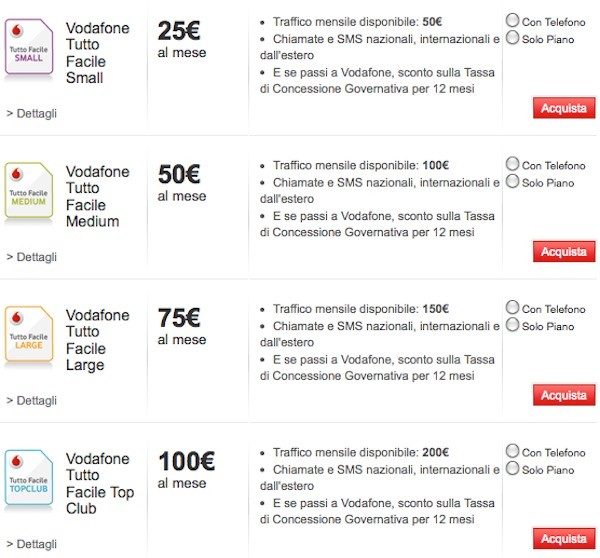600x558 pixels.
Task: Select Solo Piano for the Small plan
Action: pyautogui.click(x=513, y=38)
